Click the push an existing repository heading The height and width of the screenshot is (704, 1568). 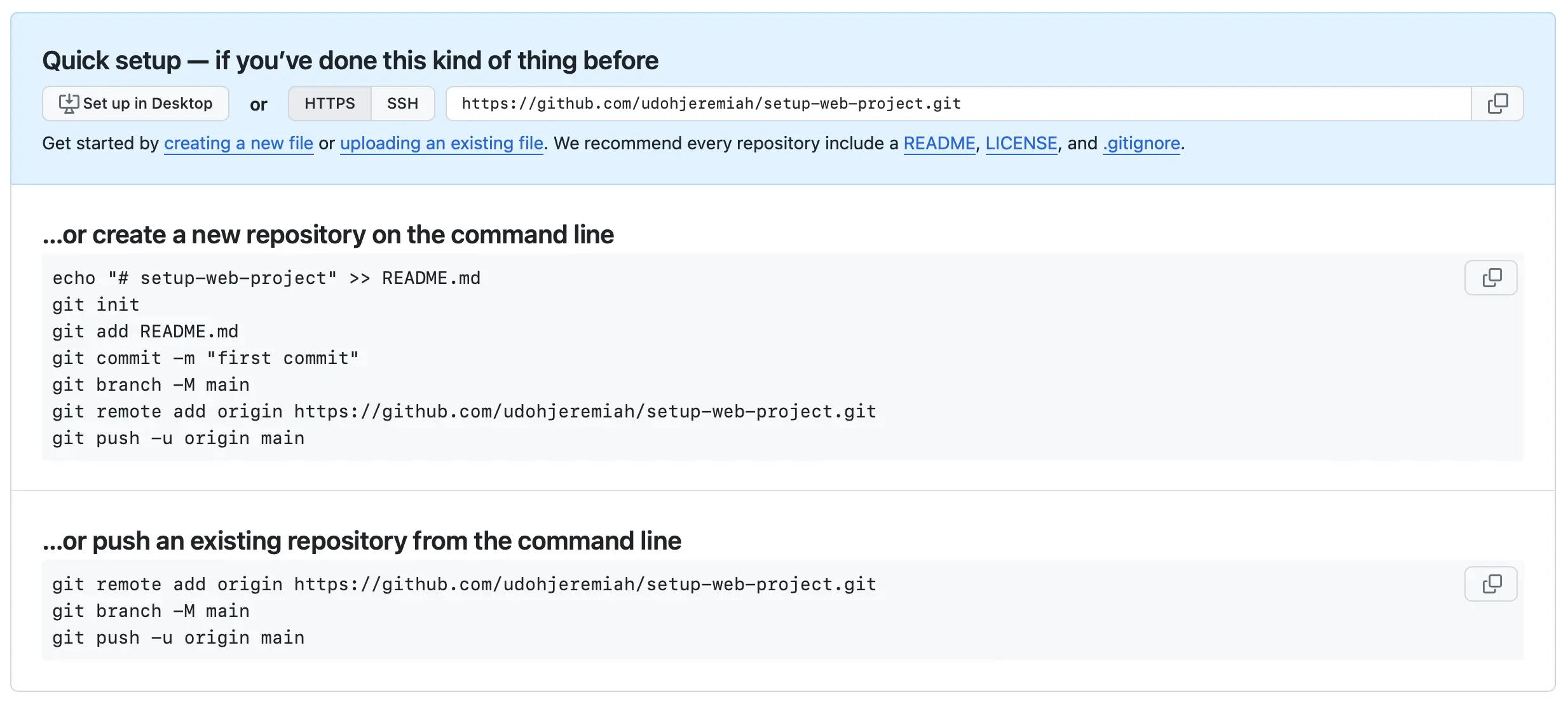tap(362, 541)
